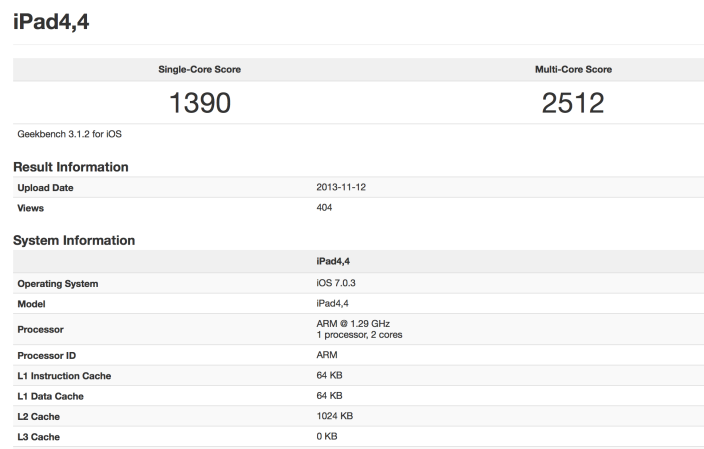
Task: Click the L3 Cache value 0 KB
Action: 326,435
